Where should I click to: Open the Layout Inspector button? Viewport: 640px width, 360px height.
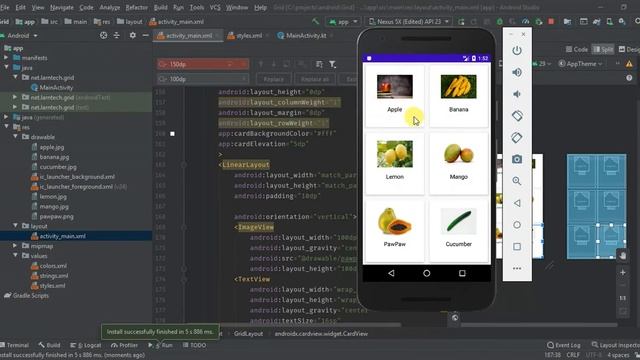pyautogui.click(x=616, y=345)
